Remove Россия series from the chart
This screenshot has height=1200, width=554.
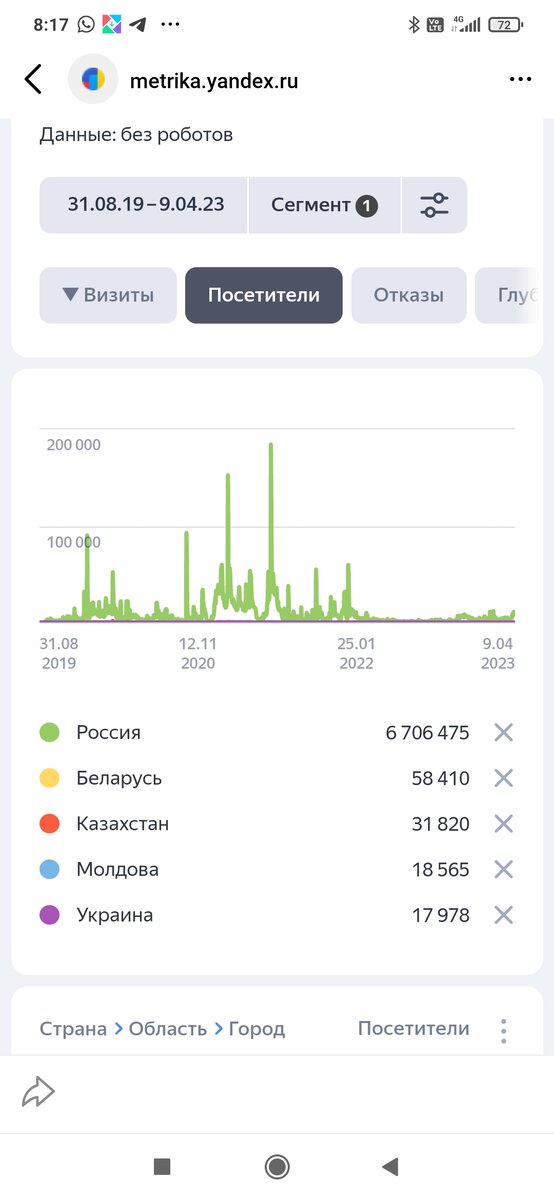(x=504, y=733)
